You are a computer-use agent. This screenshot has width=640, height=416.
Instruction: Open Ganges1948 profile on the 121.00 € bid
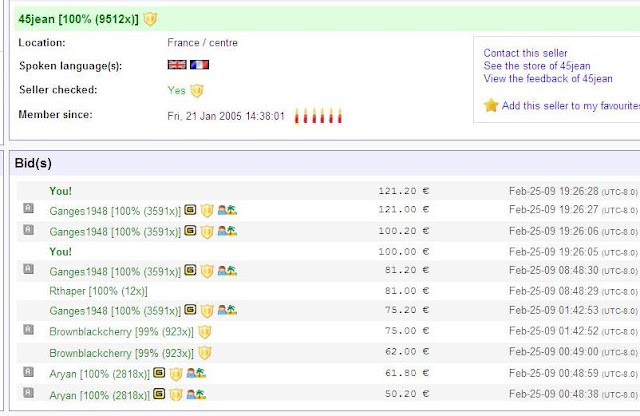115,211
